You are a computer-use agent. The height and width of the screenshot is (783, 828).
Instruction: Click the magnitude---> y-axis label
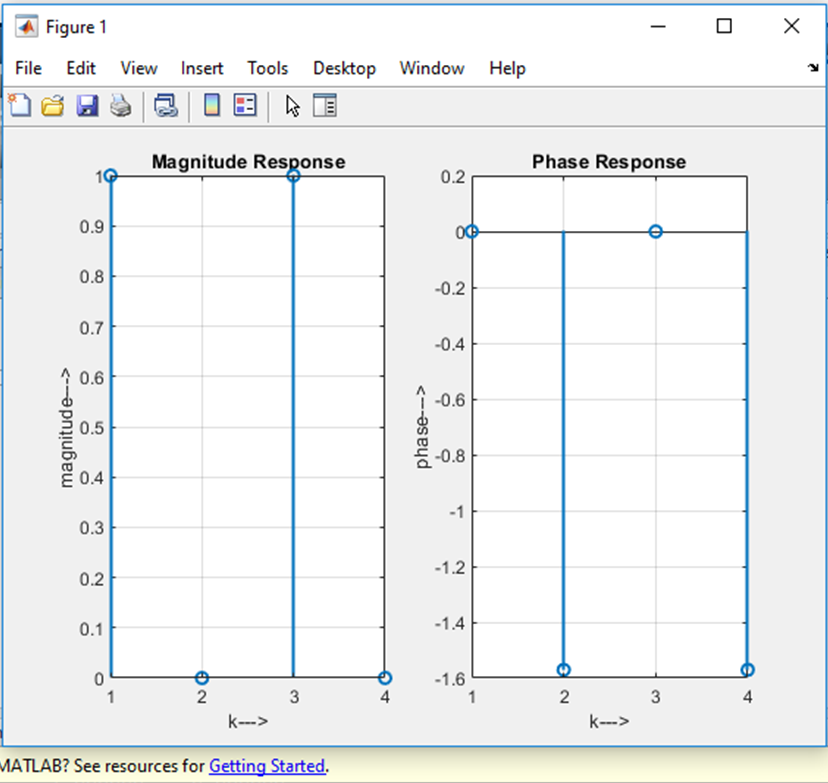tap(66, 428)
